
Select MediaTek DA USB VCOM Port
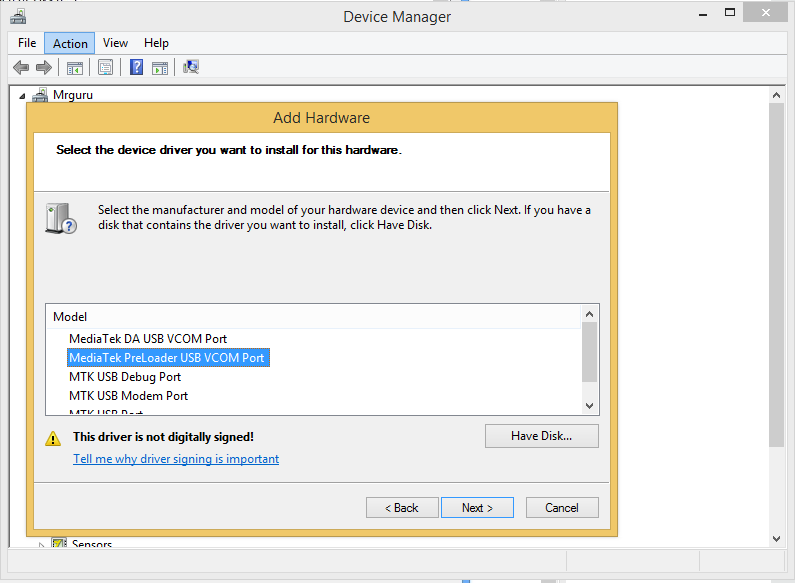click(x=148, y=339)
